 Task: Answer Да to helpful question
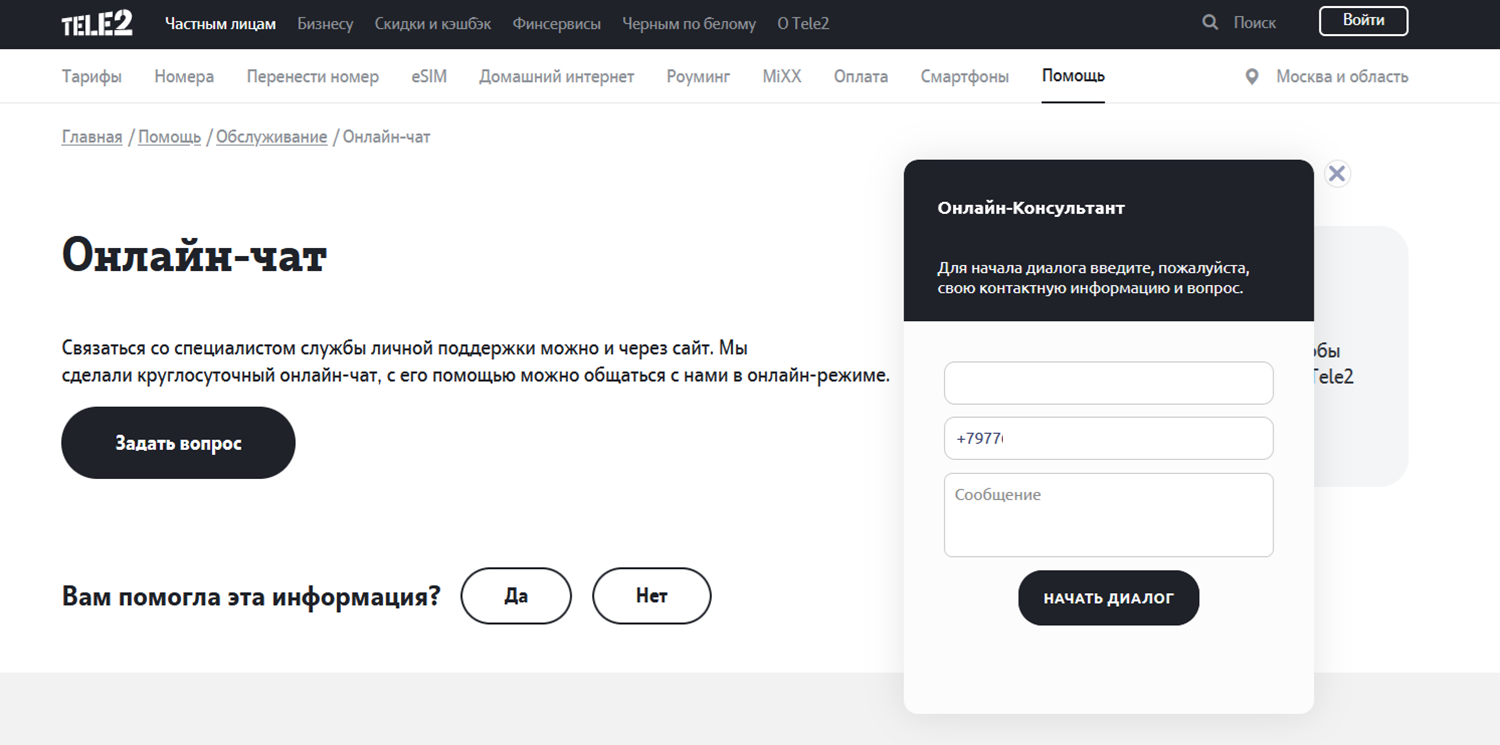(x=516, y=596)
